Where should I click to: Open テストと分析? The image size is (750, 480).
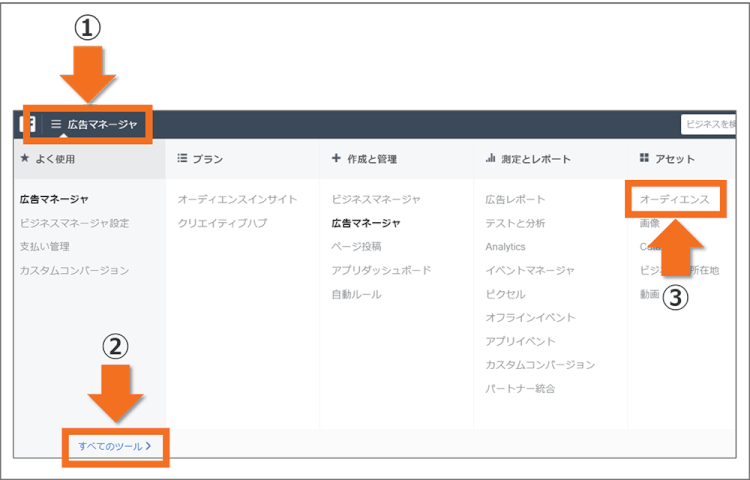click(x=515, y=223)
